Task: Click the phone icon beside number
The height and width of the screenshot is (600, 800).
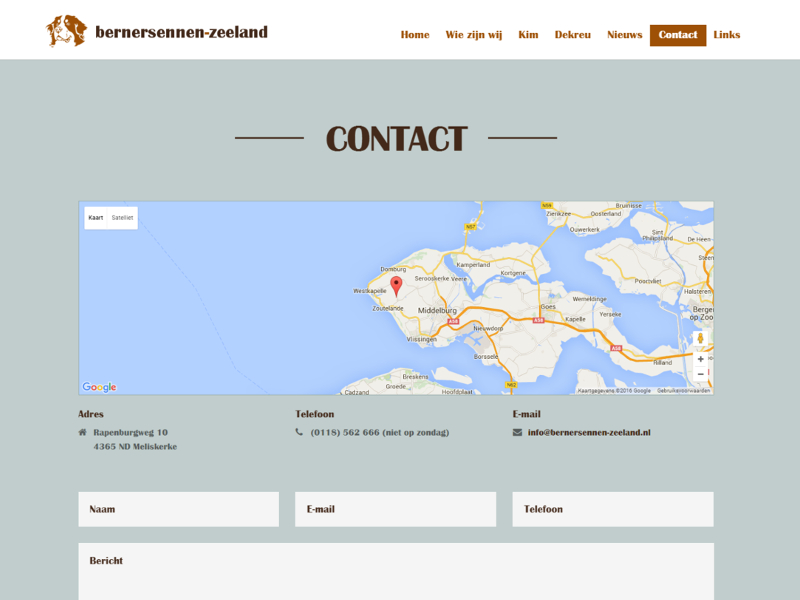Action: [x=299, y=432]
